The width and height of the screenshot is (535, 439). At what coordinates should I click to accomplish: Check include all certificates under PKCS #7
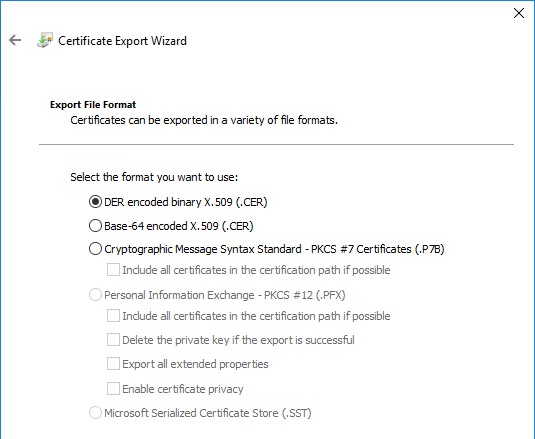[113, 269]
